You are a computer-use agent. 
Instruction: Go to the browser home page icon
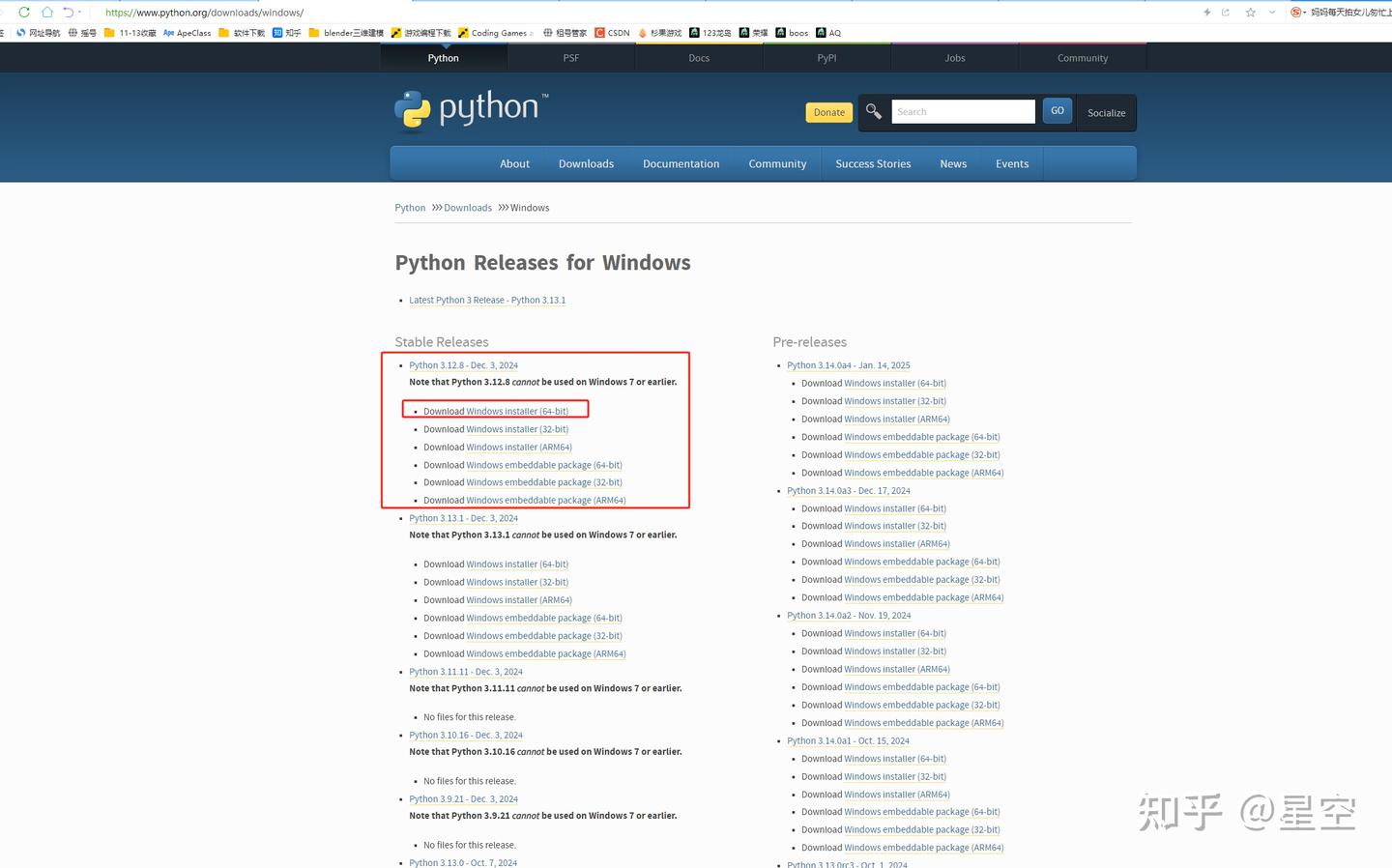point(46,12)
